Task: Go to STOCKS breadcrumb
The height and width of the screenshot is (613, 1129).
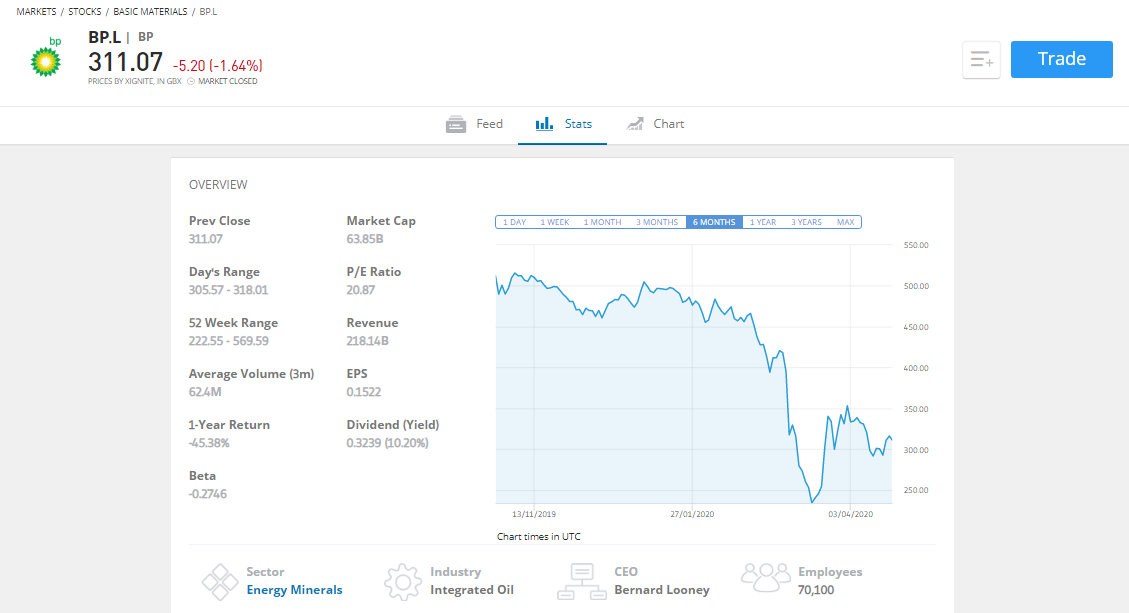Action: (x=84, y=12)
